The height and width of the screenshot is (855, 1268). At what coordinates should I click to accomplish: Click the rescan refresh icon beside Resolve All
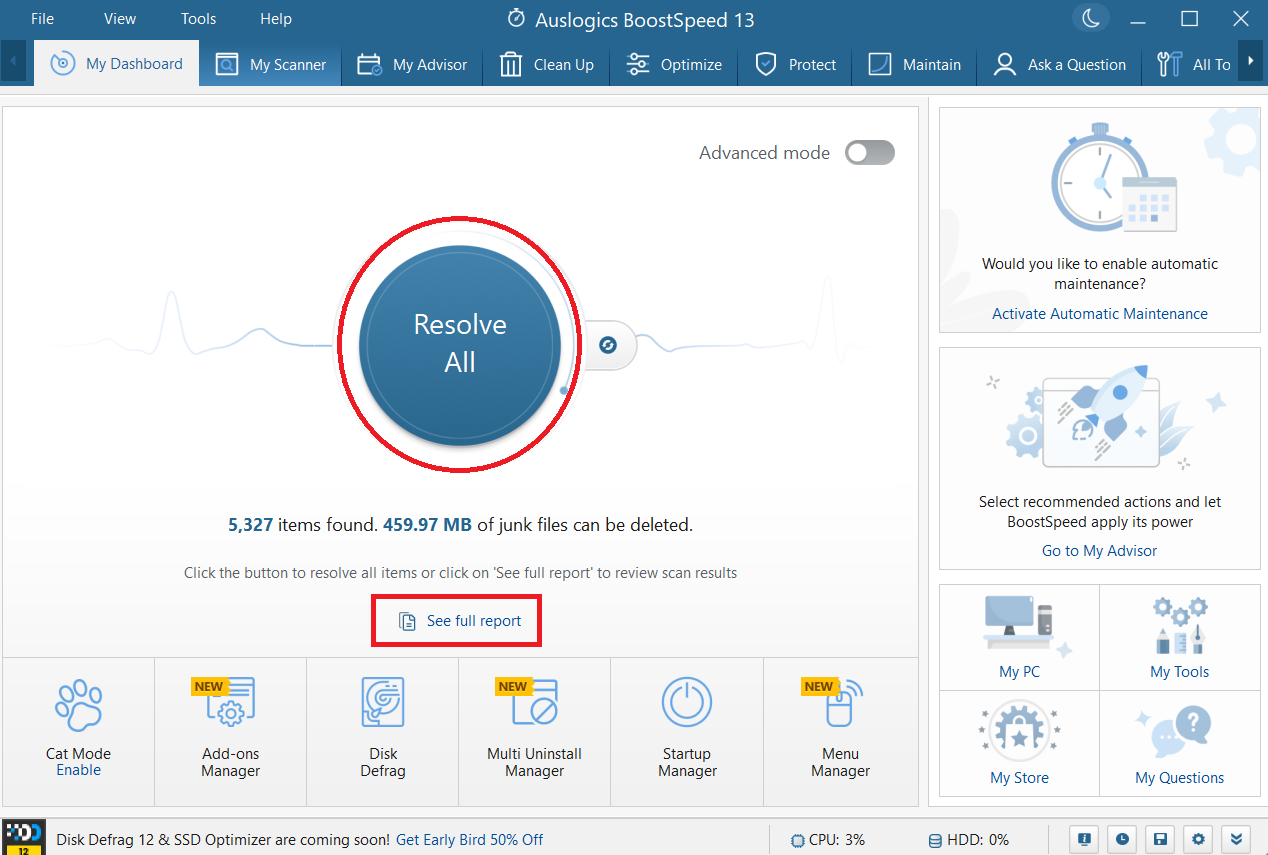607,345
